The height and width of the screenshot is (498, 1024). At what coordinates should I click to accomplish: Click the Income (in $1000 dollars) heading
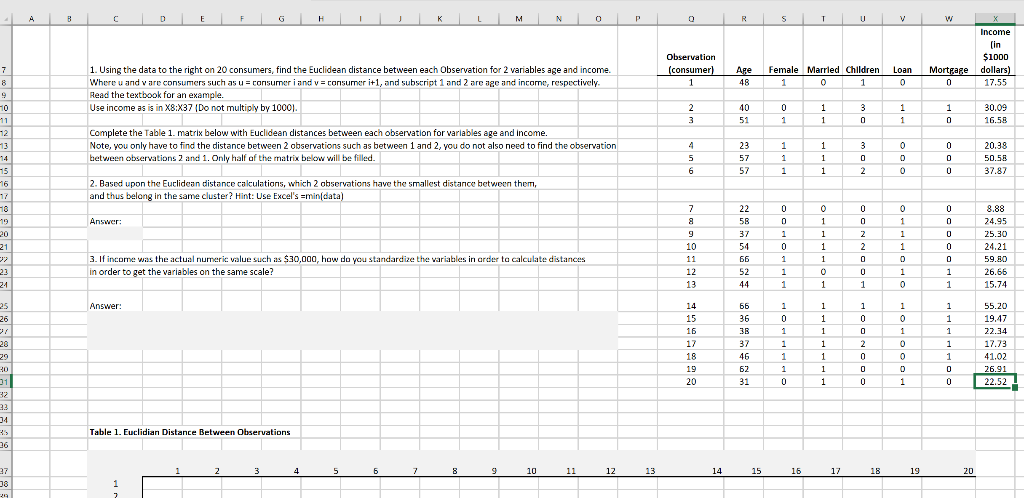coord(995,50)
